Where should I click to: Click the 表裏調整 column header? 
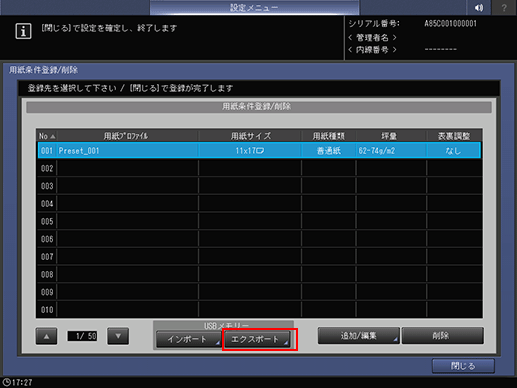[454, 136]
